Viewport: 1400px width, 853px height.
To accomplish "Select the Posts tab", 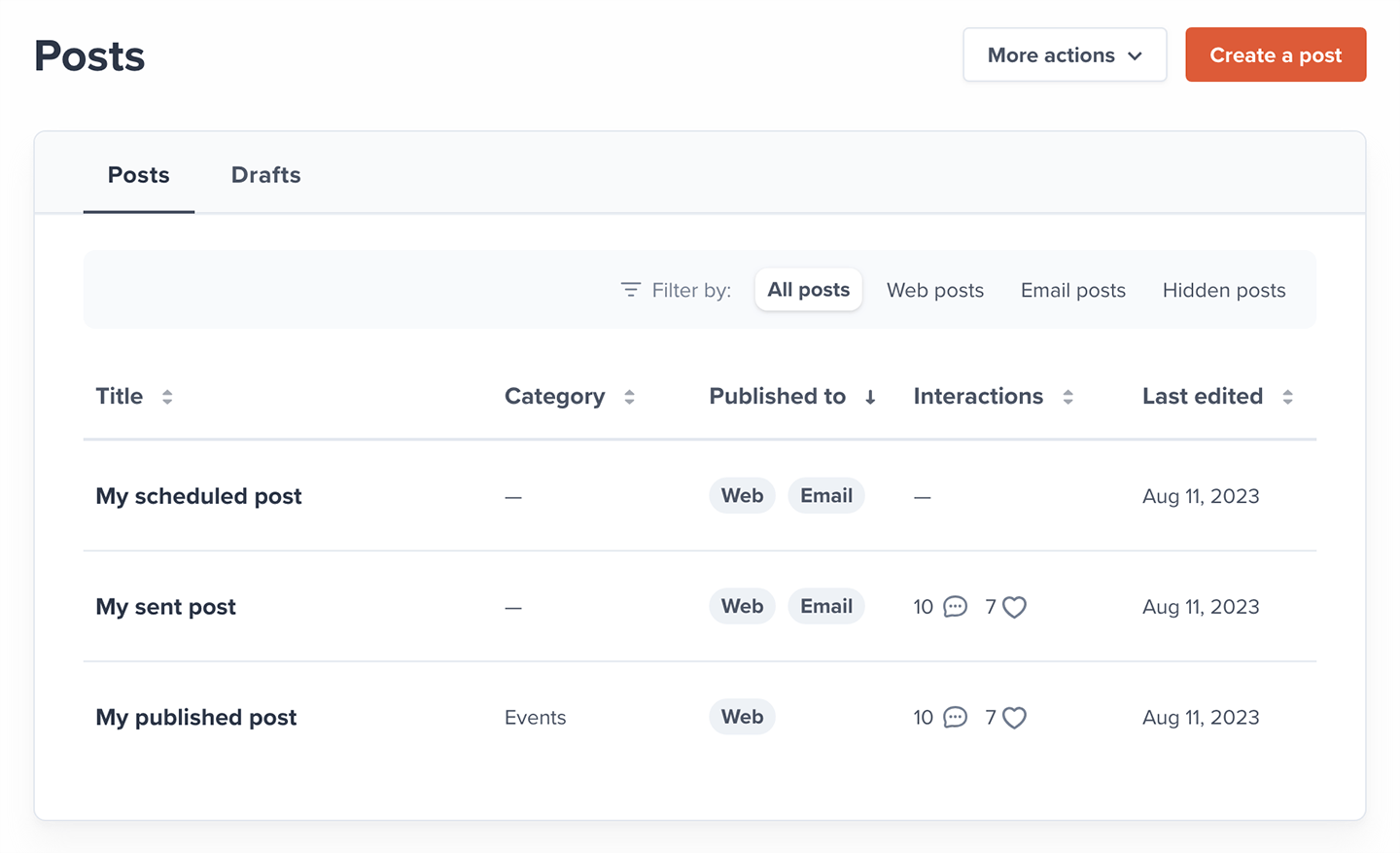I will (x=139, y=175).
